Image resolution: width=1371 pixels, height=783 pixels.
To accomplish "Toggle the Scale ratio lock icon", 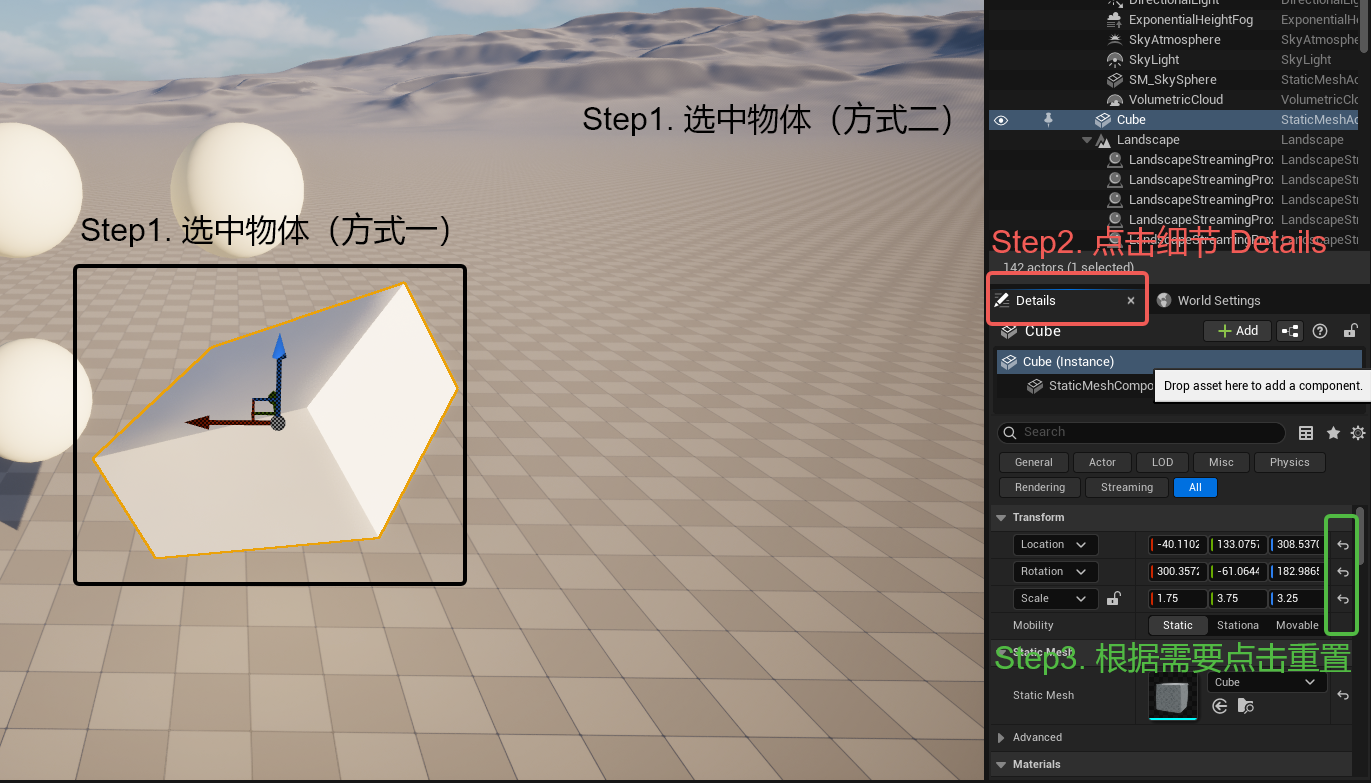I will click(x=1113, y=599).
